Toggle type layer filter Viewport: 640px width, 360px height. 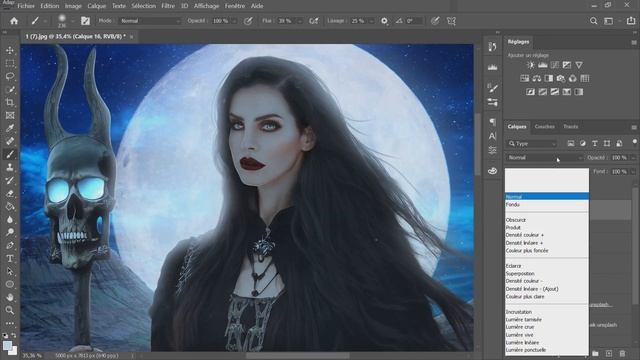coord(595,143)
